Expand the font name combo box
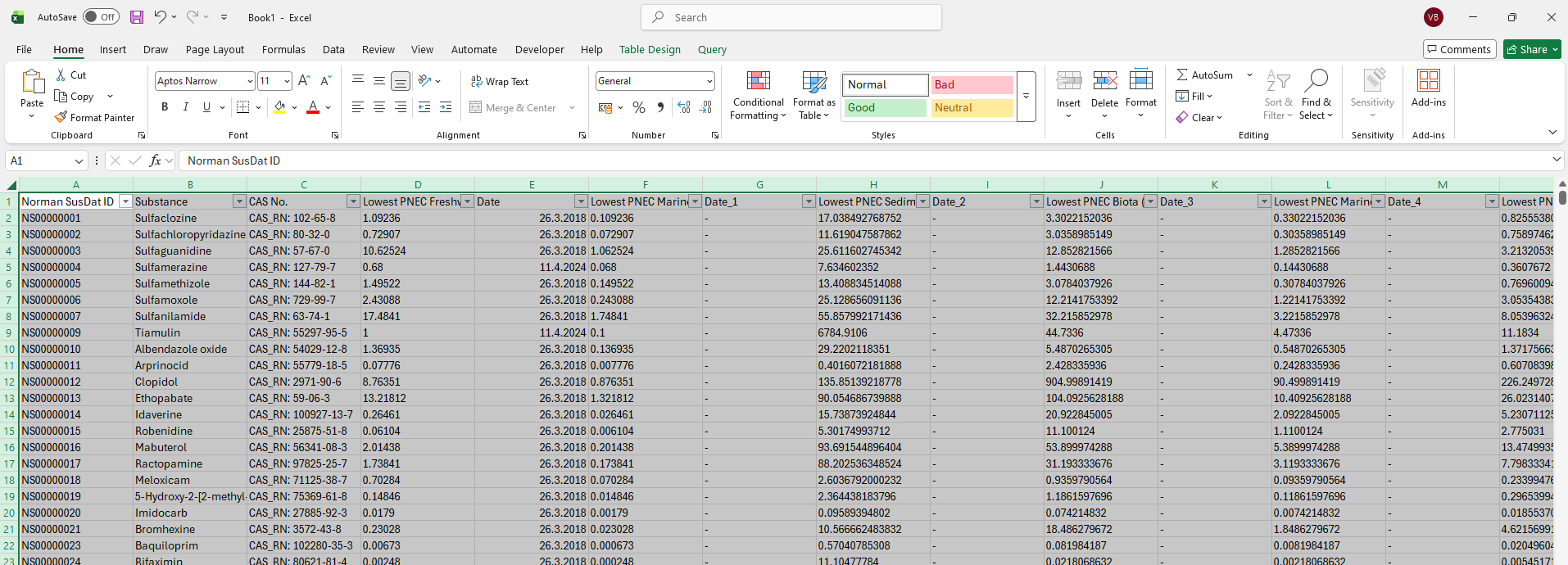The image size is (1568, 565). pos(249,81)
